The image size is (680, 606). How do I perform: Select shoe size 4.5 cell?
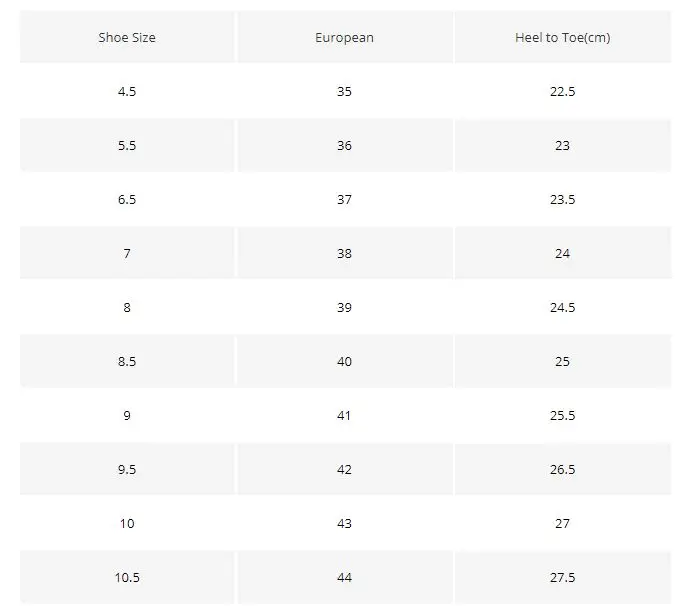pos(127,91)
